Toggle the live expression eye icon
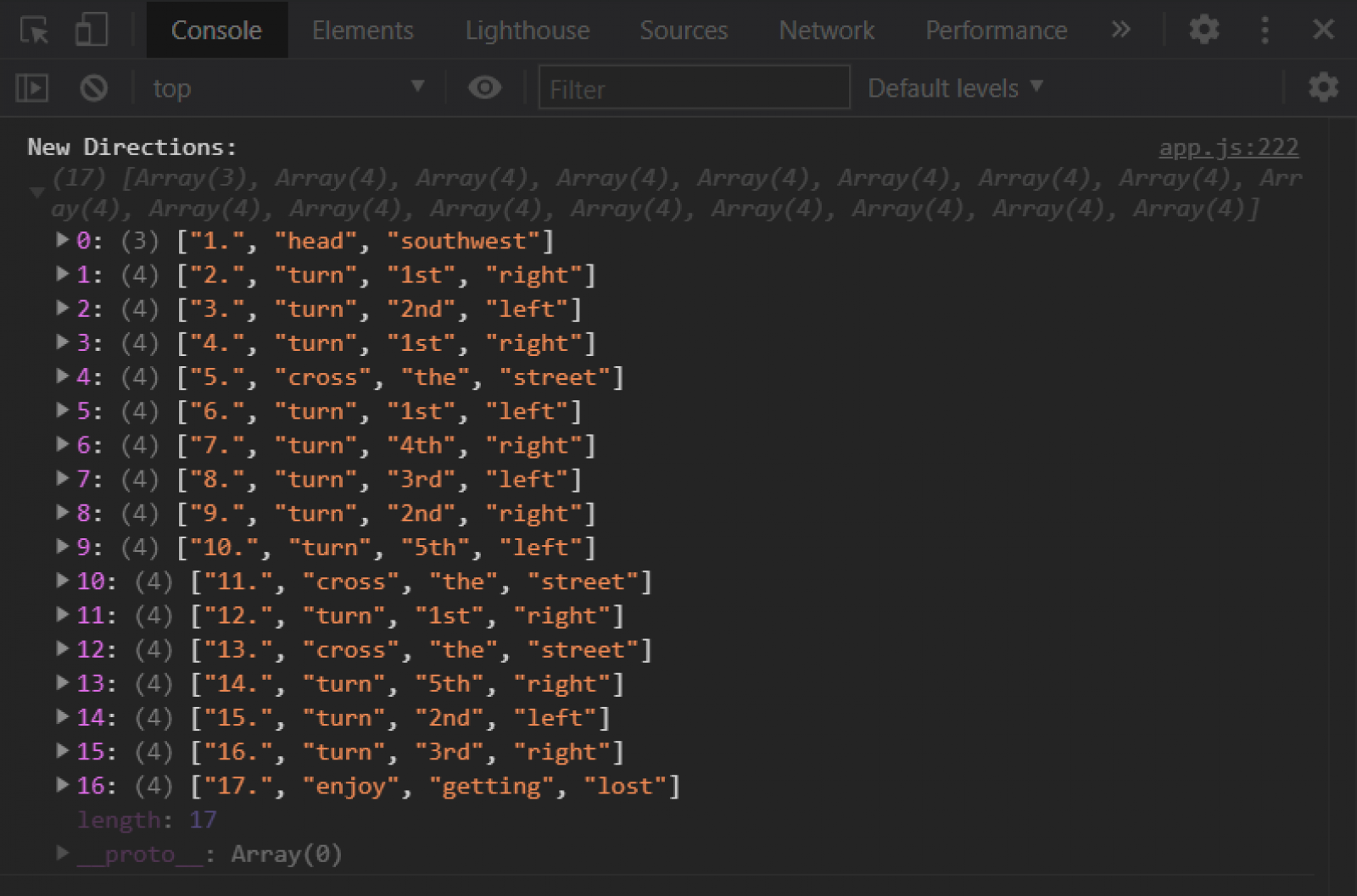 pyautogui.click(x=484, y=88)
